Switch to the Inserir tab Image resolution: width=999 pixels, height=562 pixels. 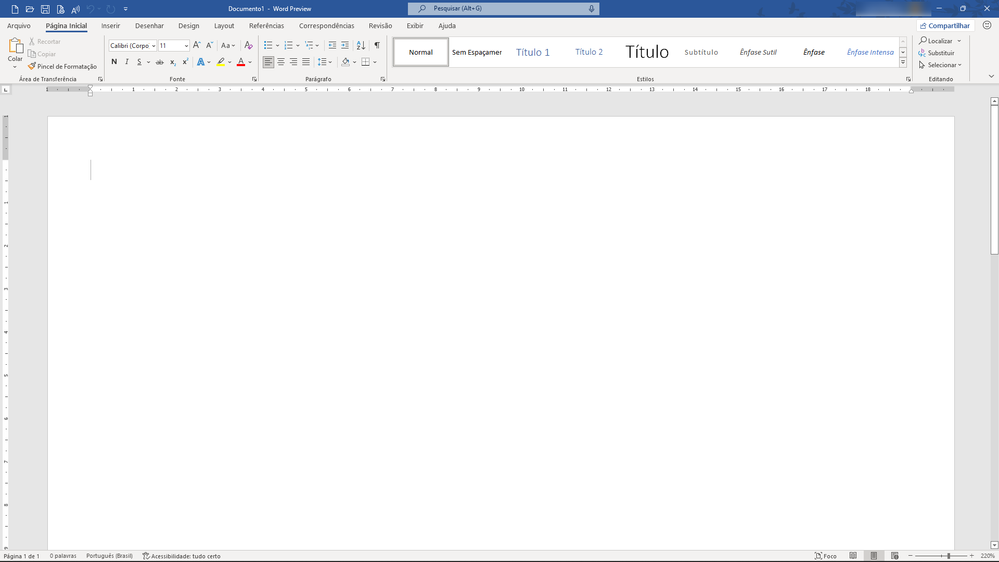110,26
